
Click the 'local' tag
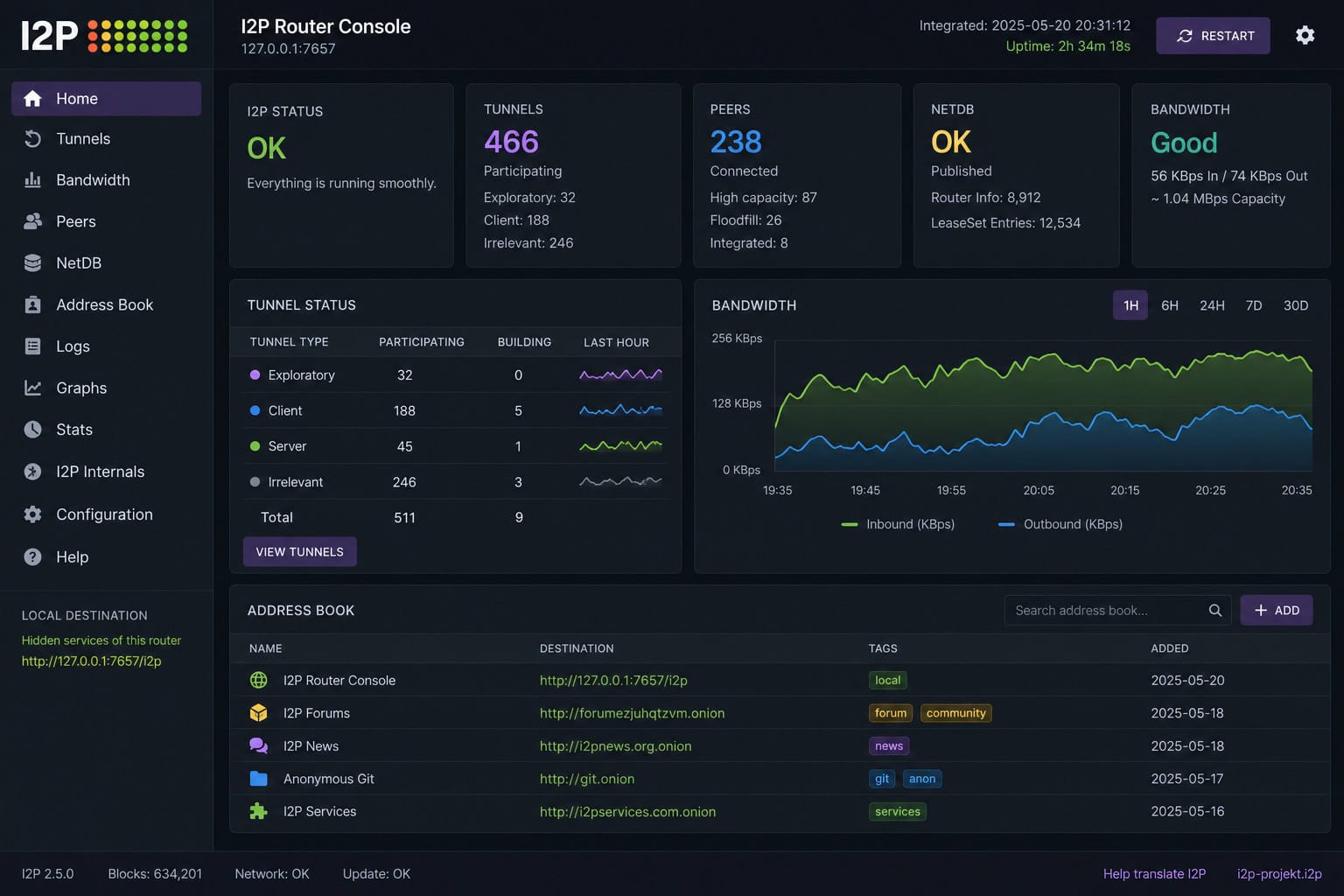coord(887,680)
